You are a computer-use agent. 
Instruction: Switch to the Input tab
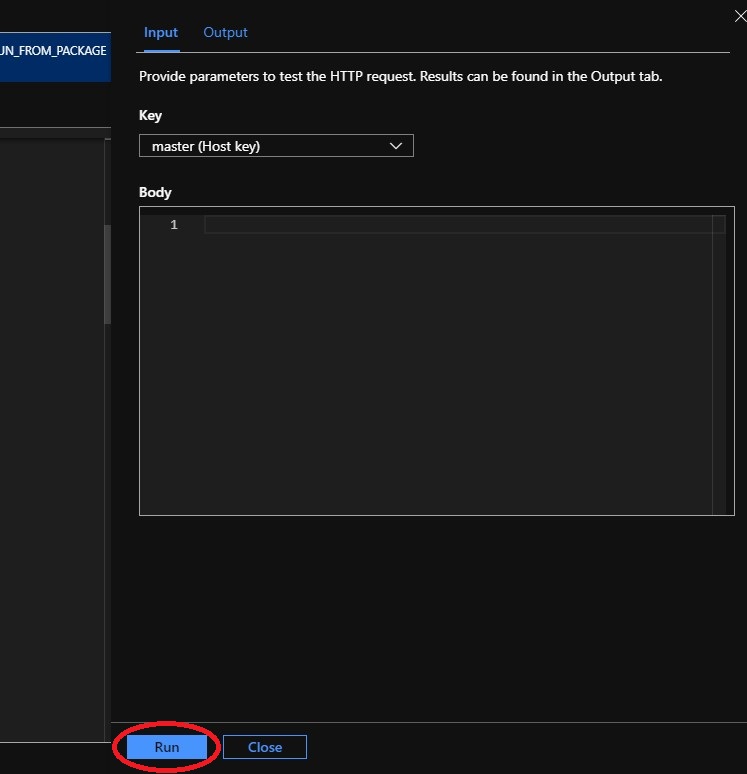[161, 33]
